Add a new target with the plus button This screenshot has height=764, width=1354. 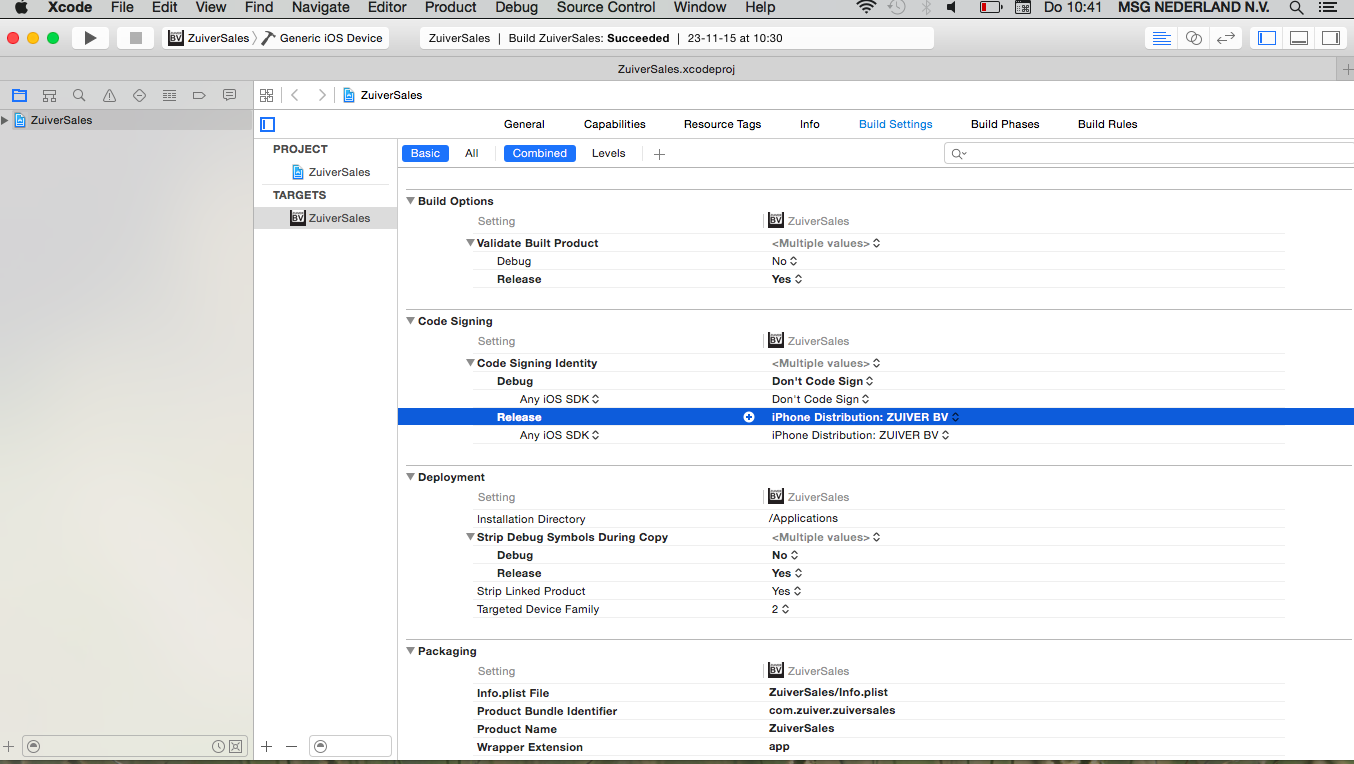(267, 746)
